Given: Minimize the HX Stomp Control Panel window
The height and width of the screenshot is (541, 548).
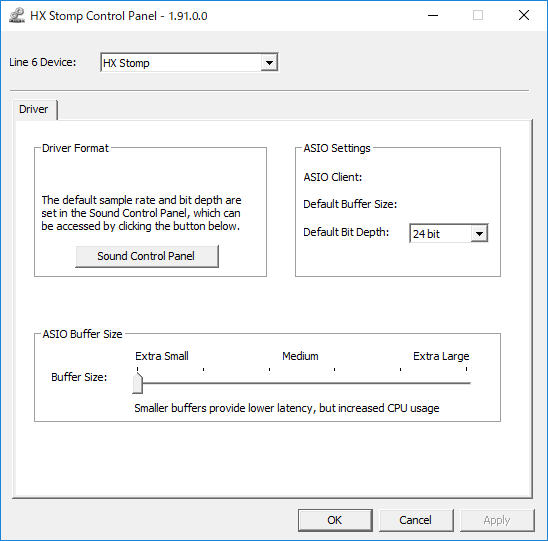Looking at the screenshot, I should point(433,16).
